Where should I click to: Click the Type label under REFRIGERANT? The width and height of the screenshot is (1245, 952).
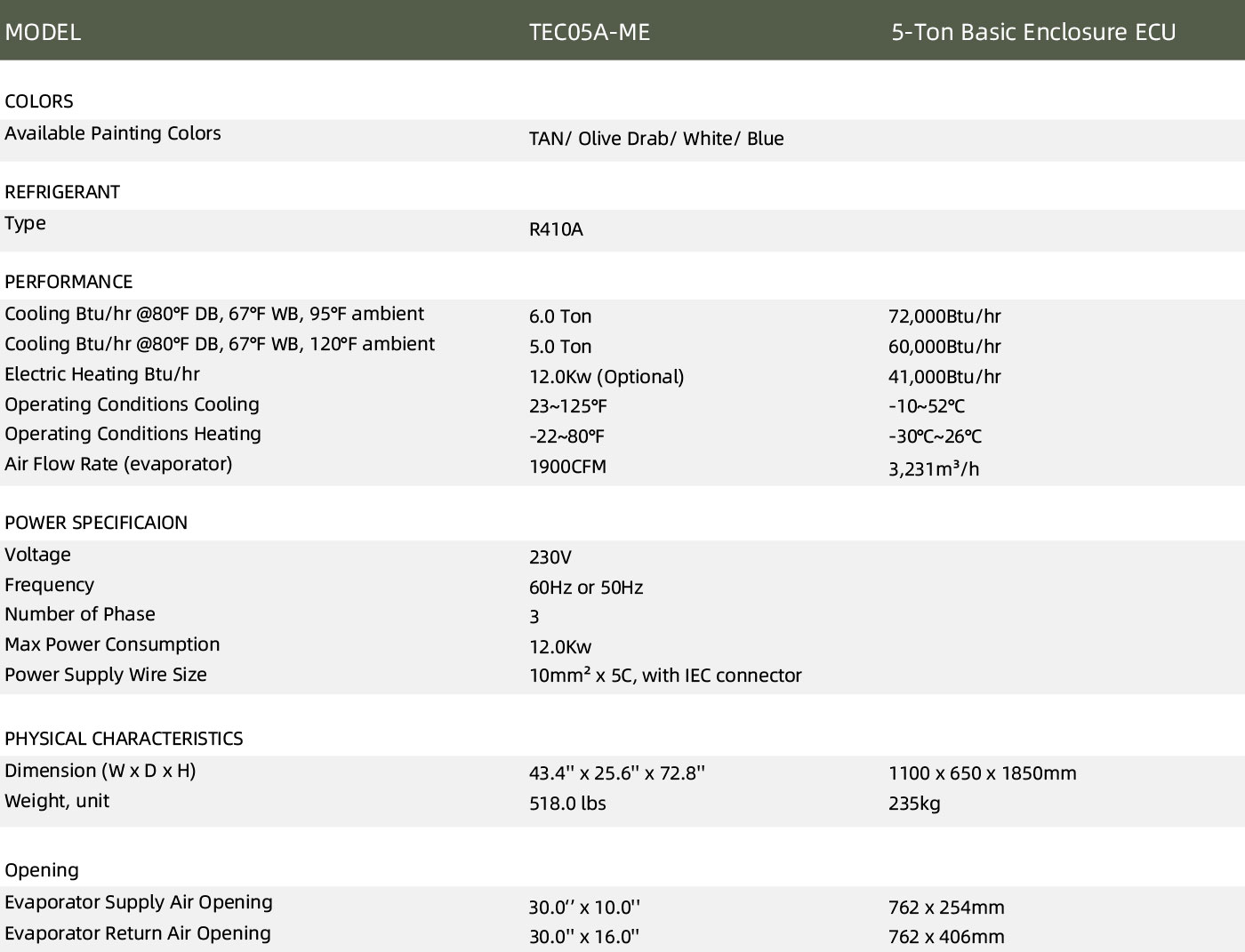pyautogui.click(x=25, y=223)
